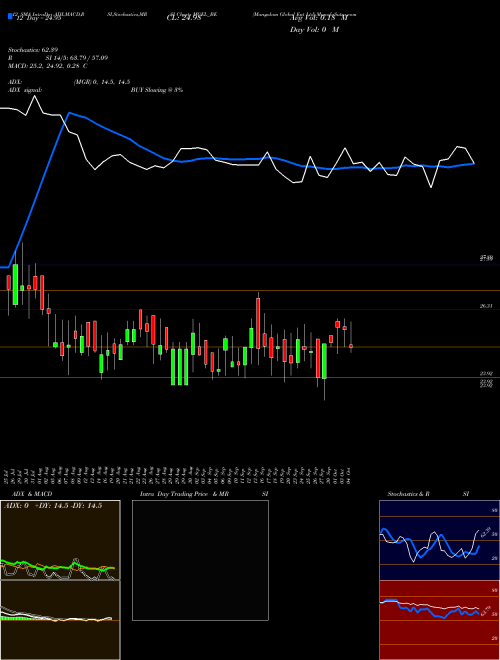The width and height of the screenshot is (500, 660).
Task: Click the 'Stochastics & RSI' panel title
Action: (x=428, y=494)
